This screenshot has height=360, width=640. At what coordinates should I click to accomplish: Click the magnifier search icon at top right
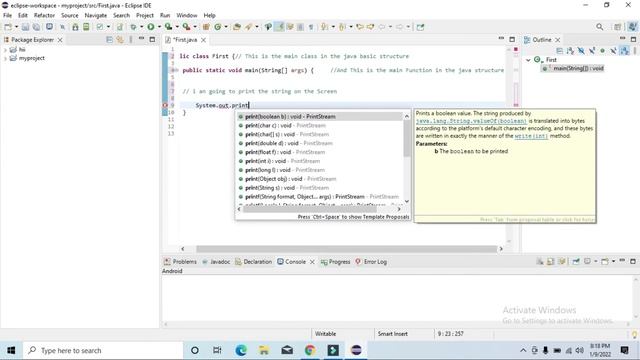600,27
